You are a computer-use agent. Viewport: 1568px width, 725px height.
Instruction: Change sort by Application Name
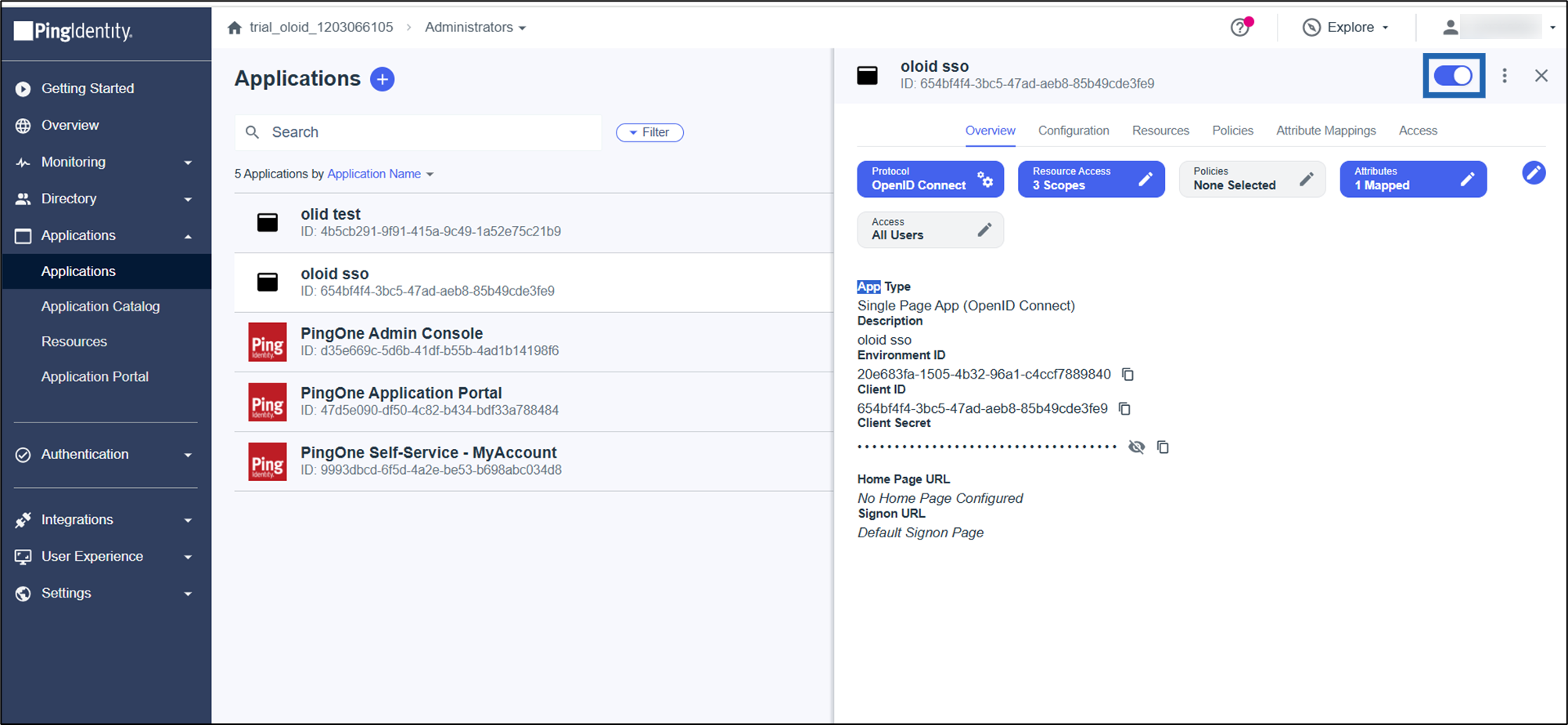tap(380, 174)
